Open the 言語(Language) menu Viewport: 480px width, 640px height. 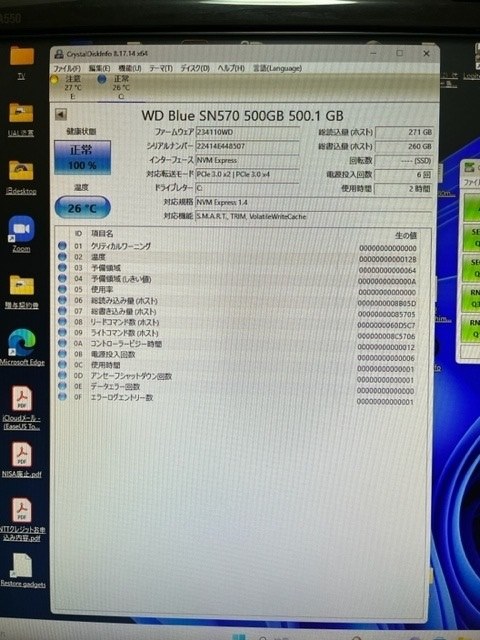278,68
